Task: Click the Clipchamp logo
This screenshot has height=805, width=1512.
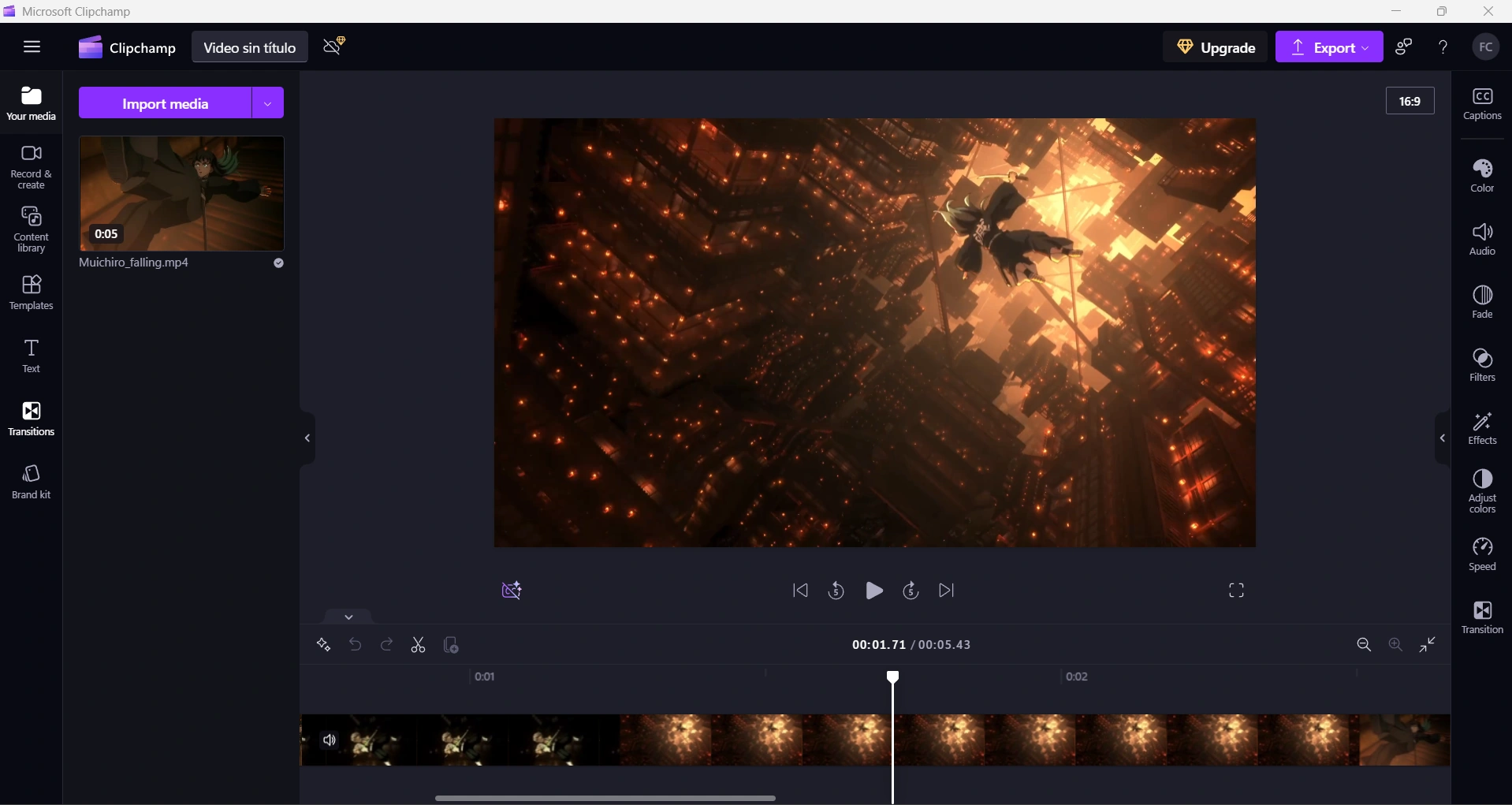Action: [x=127, y=47]
